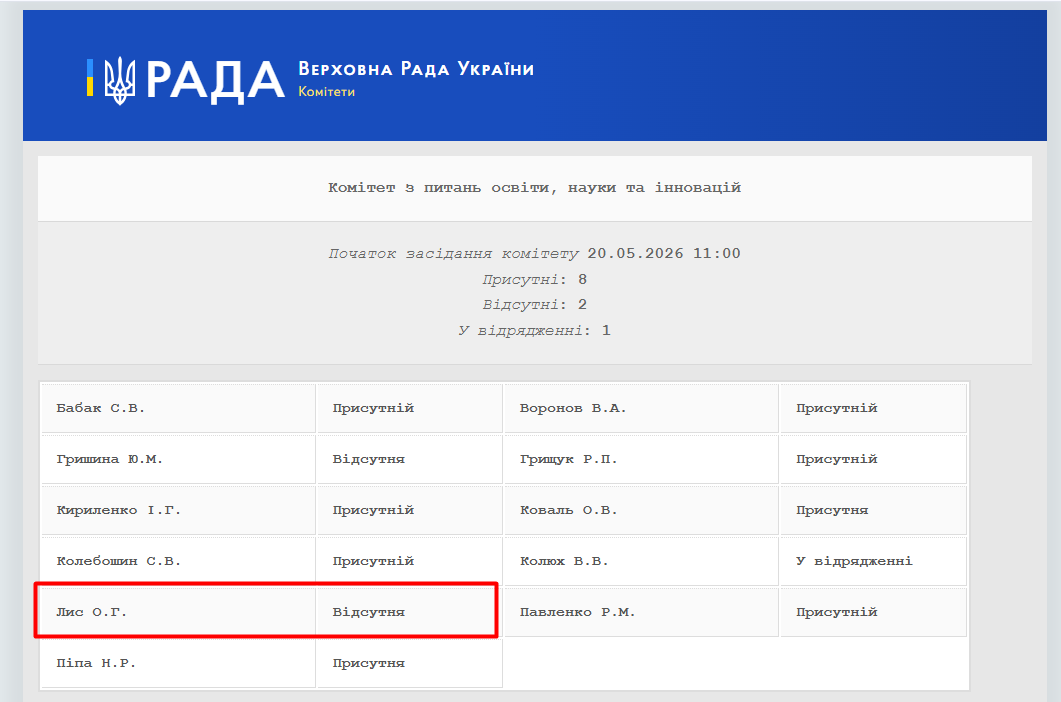Screen dimensions: 1061x702
Task: Select the name Павленко Р.М.
Action: [x=577, y=612]
